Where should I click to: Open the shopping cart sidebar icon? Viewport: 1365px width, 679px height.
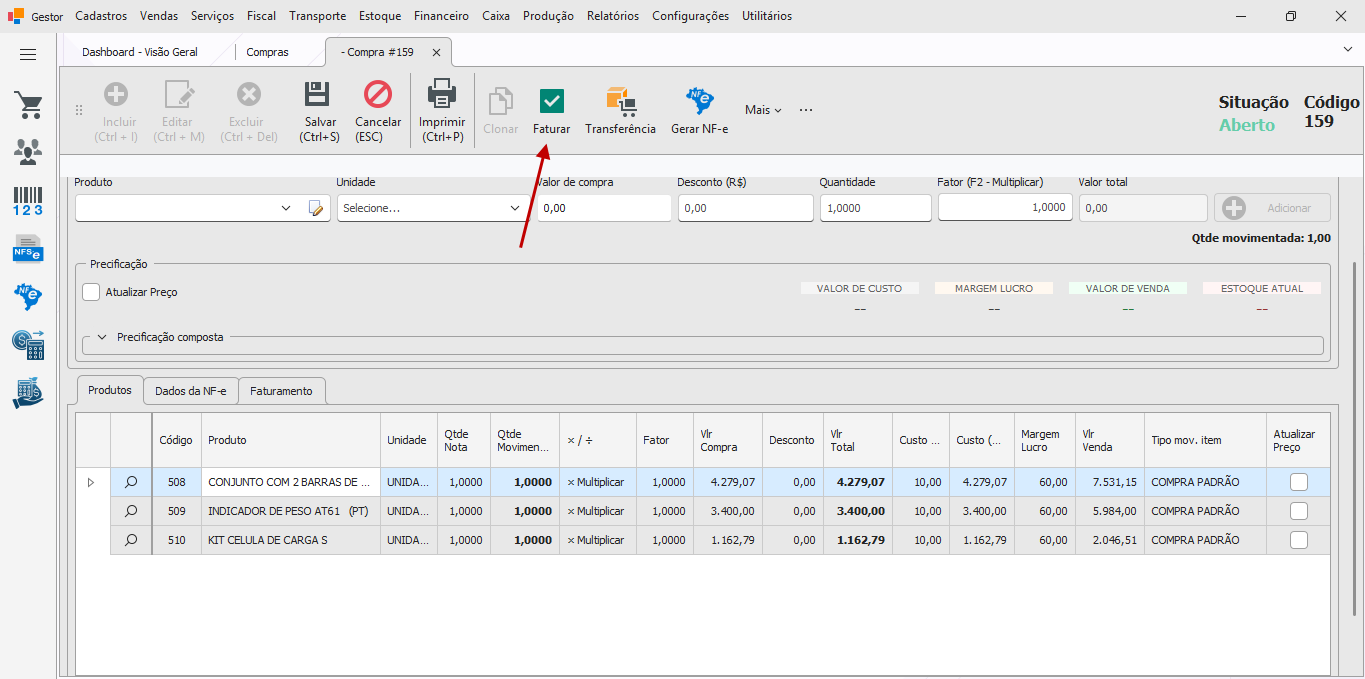pyautogui.click(x=28, y=105)
